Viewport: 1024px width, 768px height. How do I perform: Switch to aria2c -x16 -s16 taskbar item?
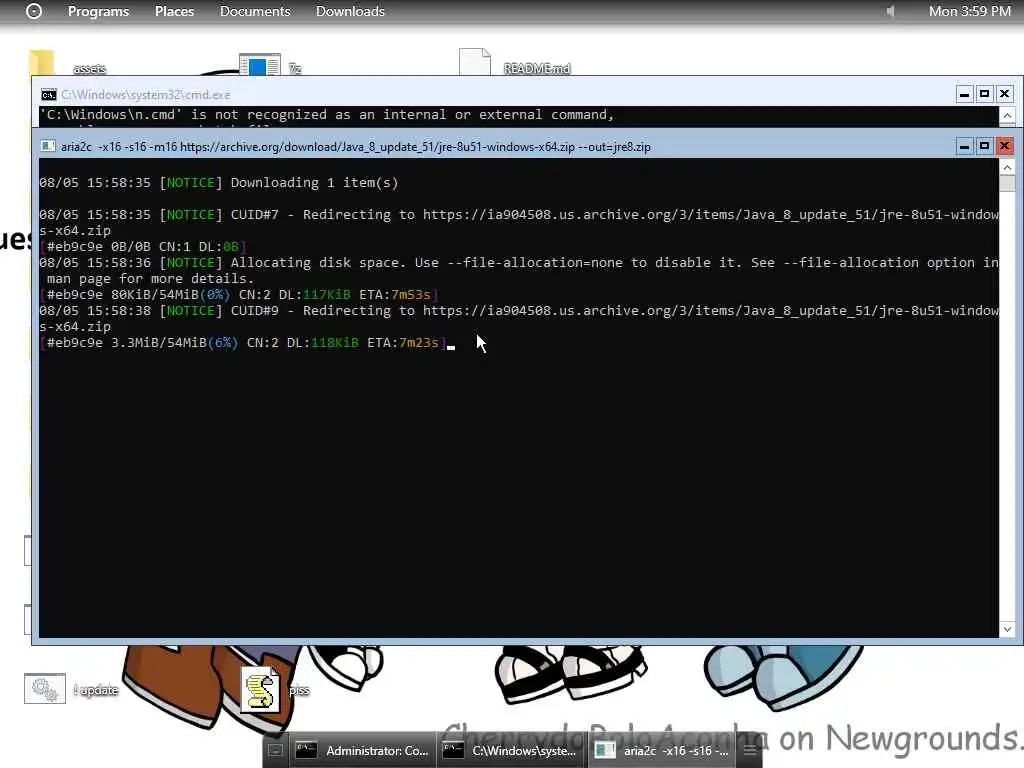coord(661,750)
